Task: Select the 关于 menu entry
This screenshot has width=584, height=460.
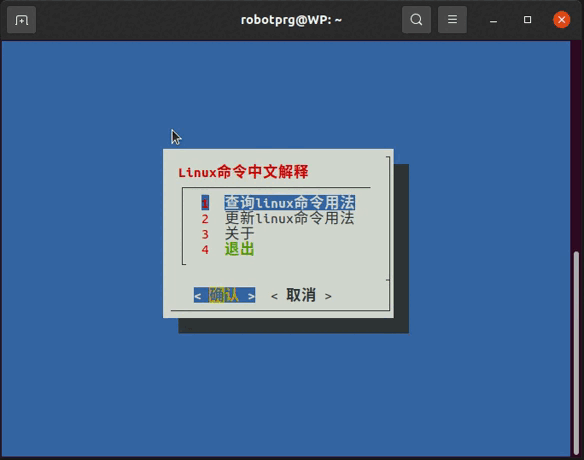Action: pyautogui.click(x=239, y=234)
